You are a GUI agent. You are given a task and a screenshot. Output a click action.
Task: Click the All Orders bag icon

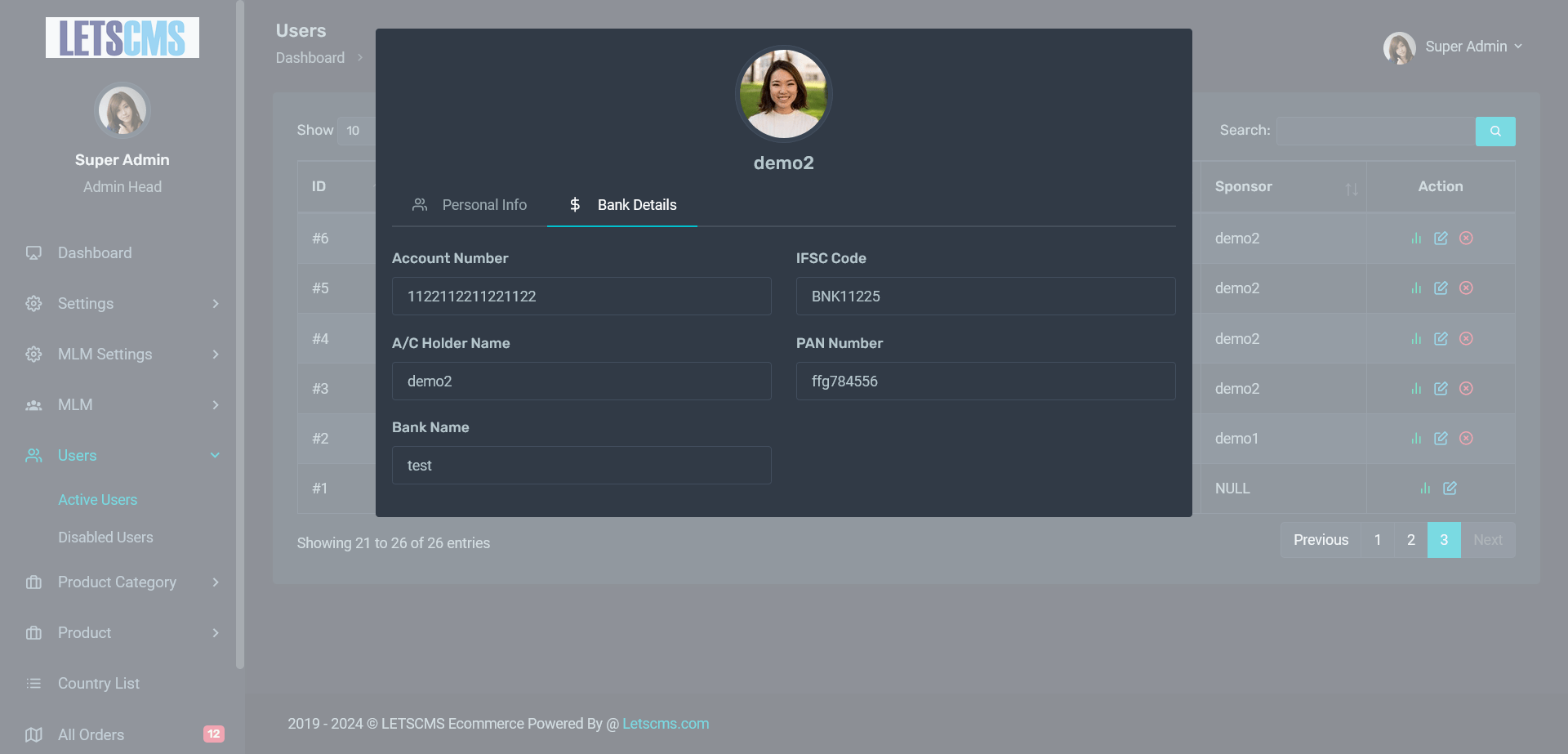(x=33, y=734)
